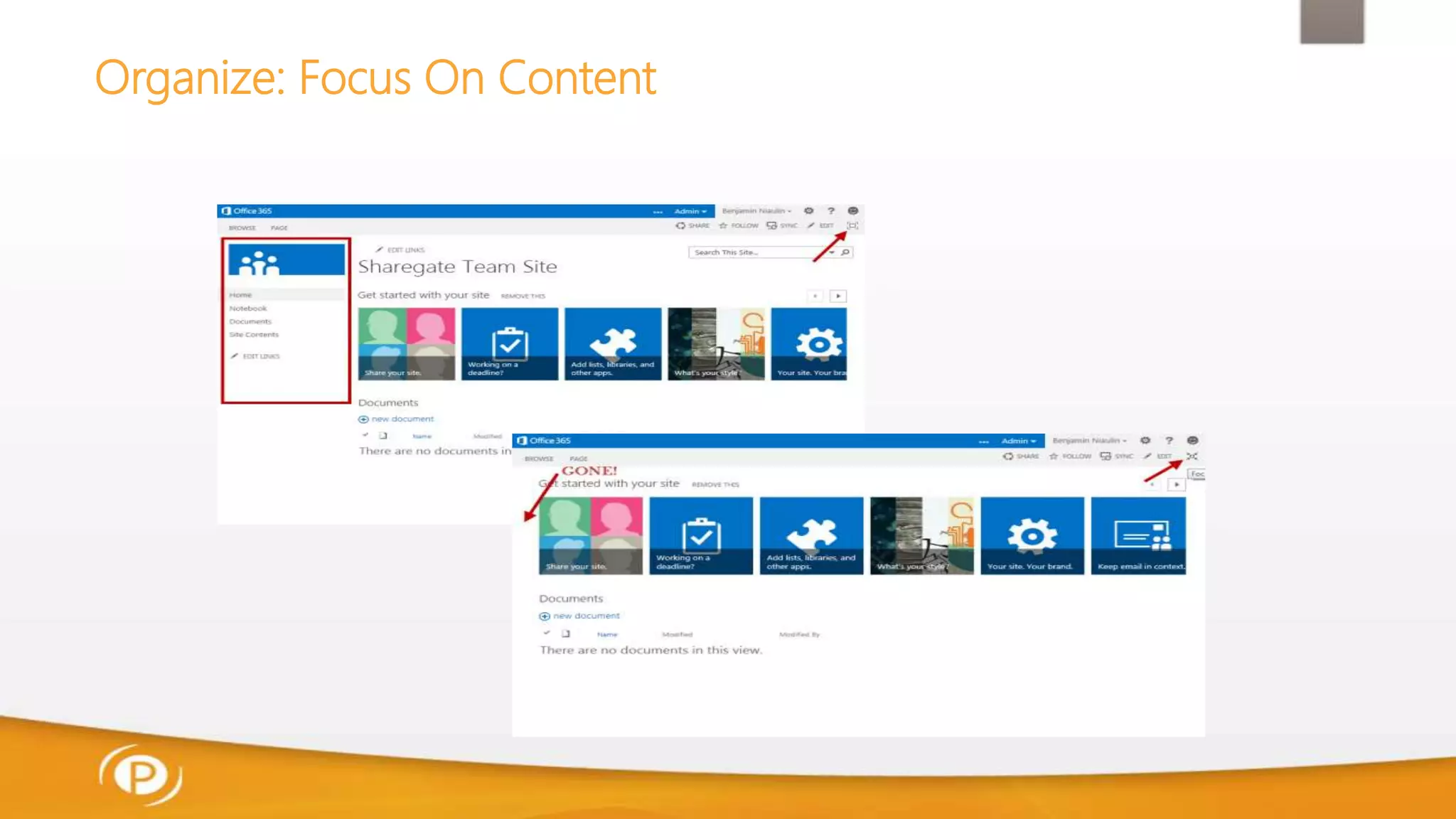The image size is (1456, 819).
Task: Click SHARE in the focus-mode screenshot ribbon
Action: (1021, 456)
